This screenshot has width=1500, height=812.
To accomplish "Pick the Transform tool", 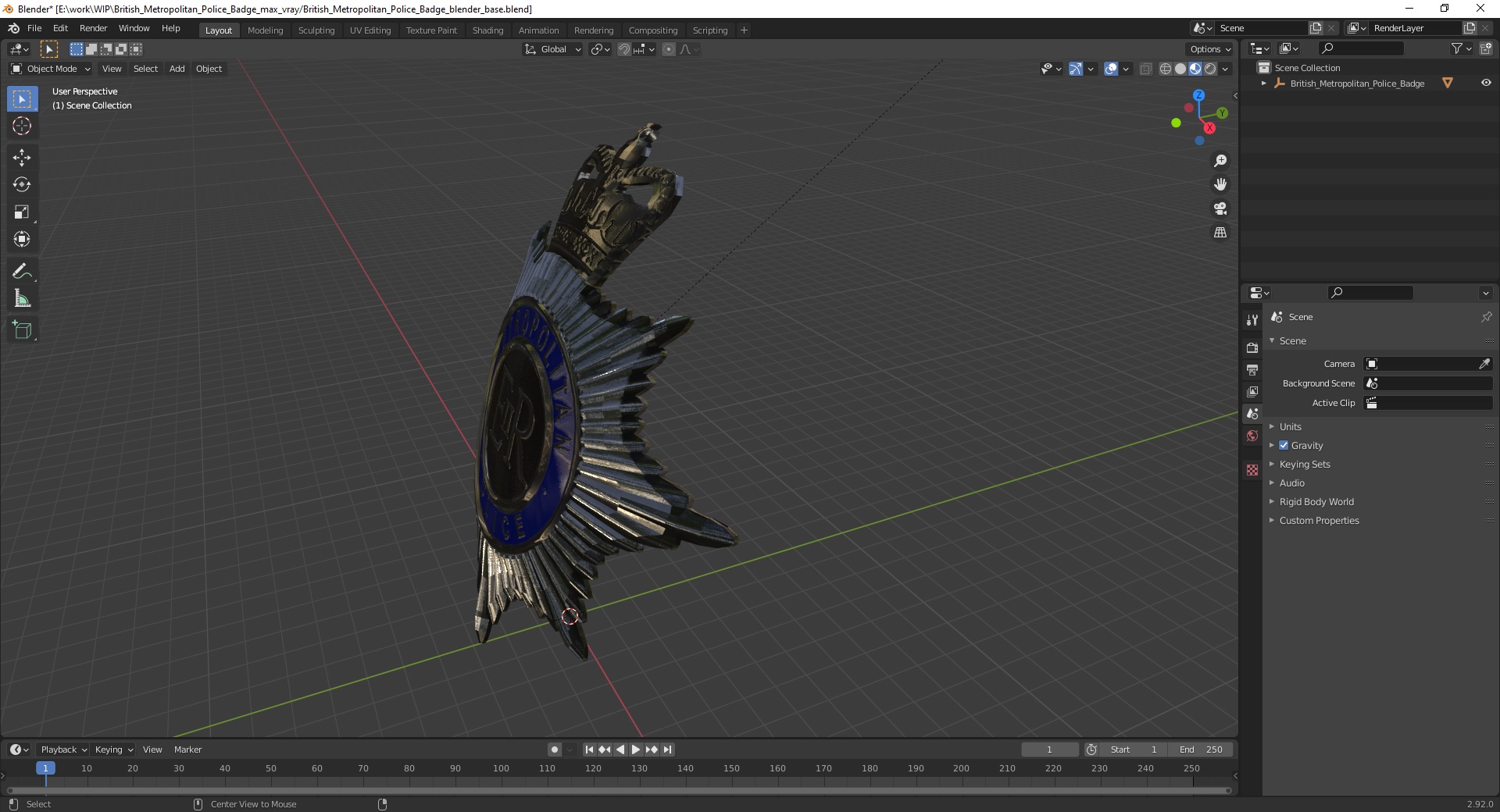I will 22,239.
